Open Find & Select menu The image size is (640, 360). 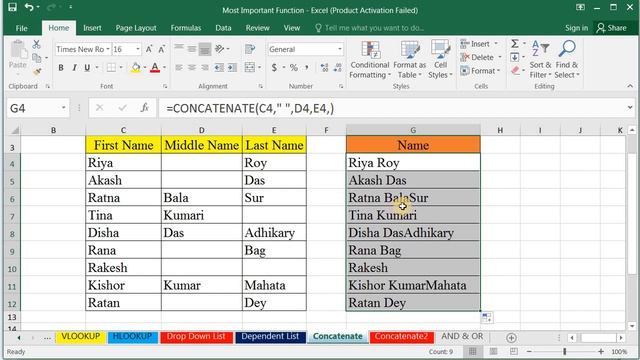[x=567, y=60]
